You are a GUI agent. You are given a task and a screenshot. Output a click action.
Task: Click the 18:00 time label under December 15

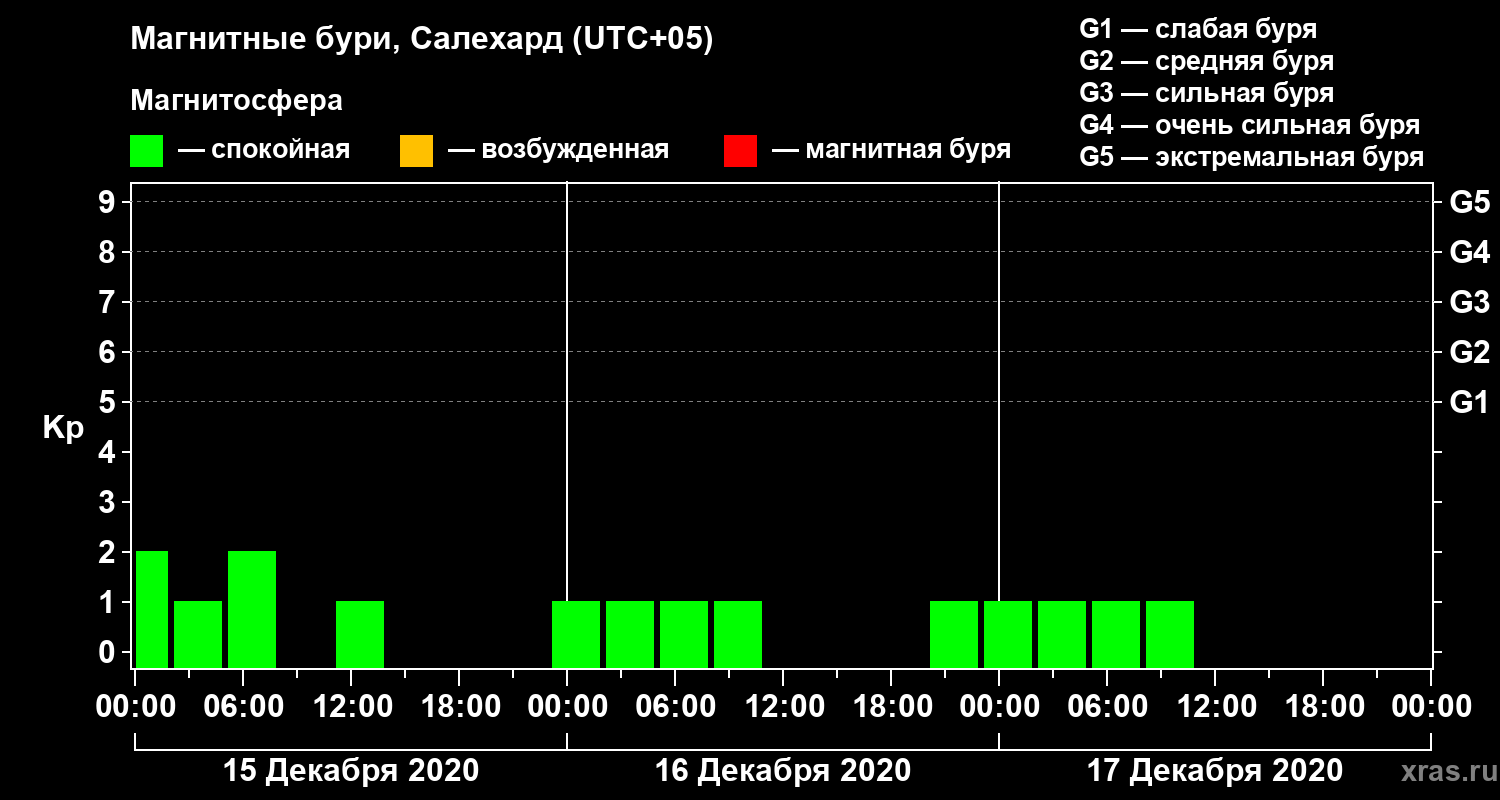coord(459,706)
